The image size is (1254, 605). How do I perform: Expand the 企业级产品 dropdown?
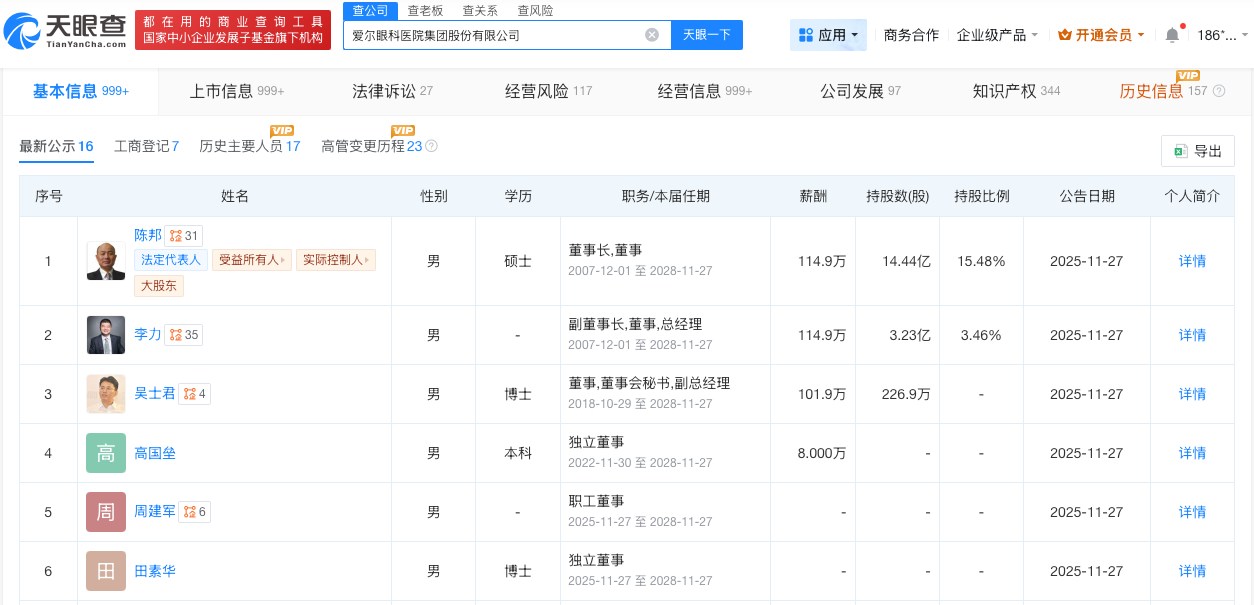[x=997, y=34]
